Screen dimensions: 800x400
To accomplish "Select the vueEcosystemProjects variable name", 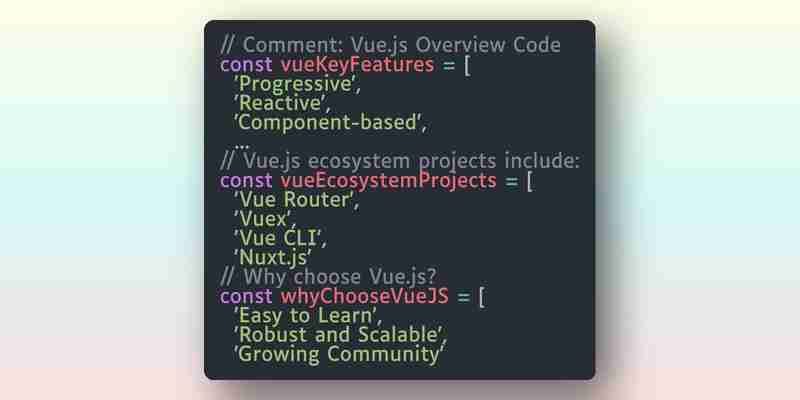I will (x=388, y=181).
